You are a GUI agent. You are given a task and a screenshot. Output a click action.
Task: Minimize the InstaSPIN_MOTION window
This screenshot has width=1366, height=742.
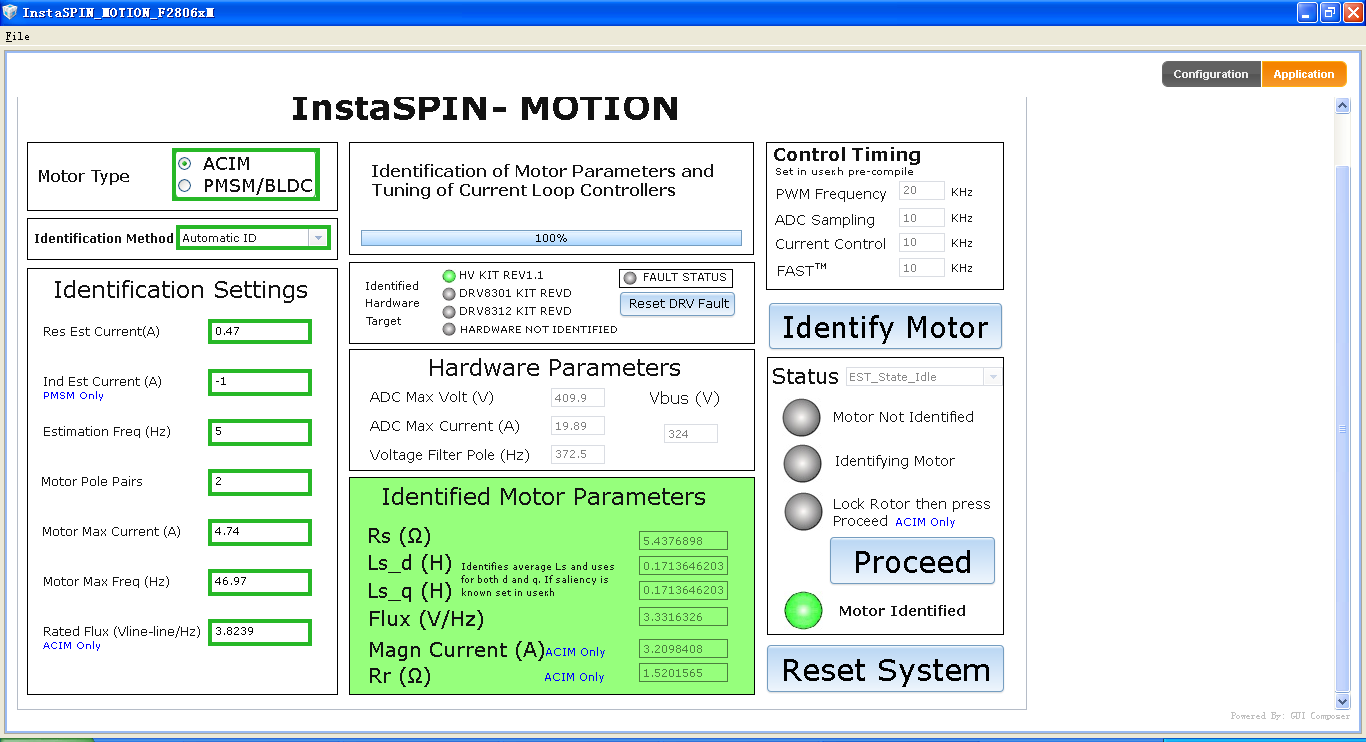1308,13
